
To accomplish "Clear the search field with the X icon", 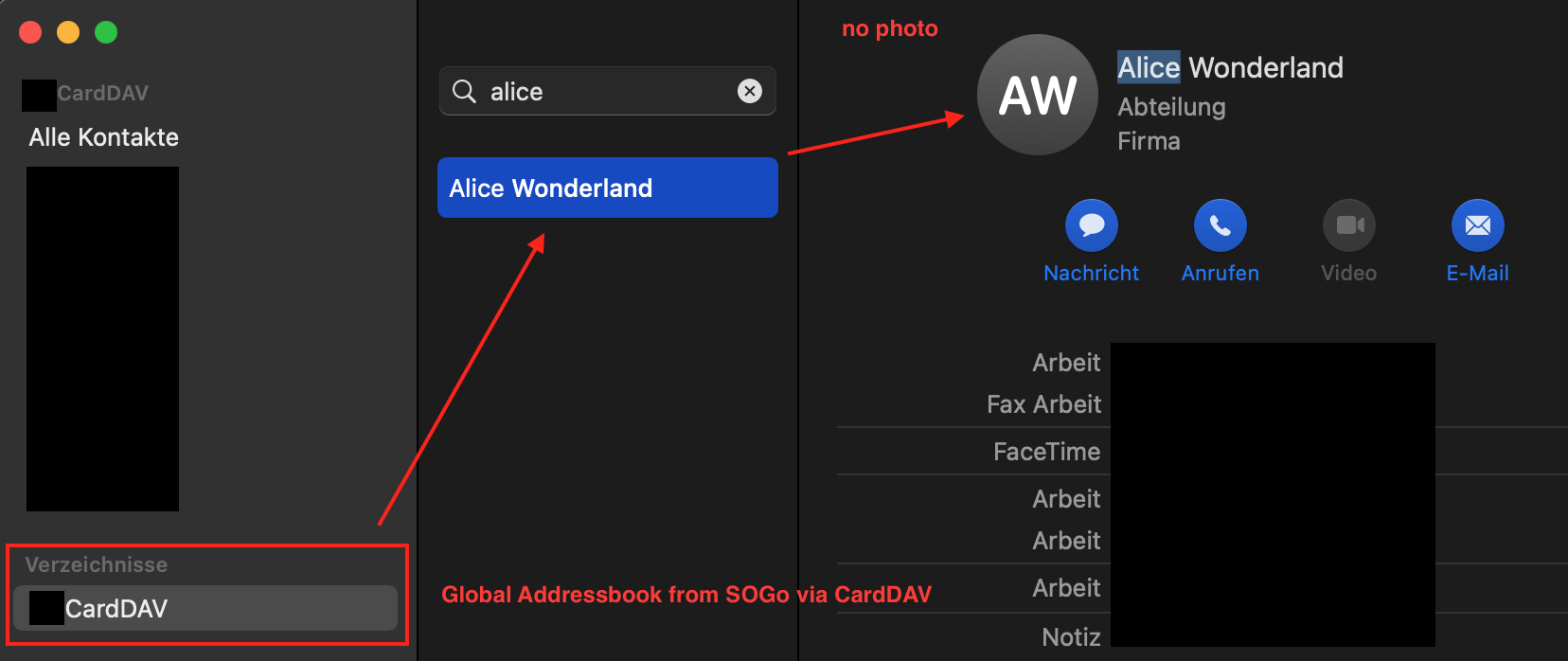I will 750,91.
